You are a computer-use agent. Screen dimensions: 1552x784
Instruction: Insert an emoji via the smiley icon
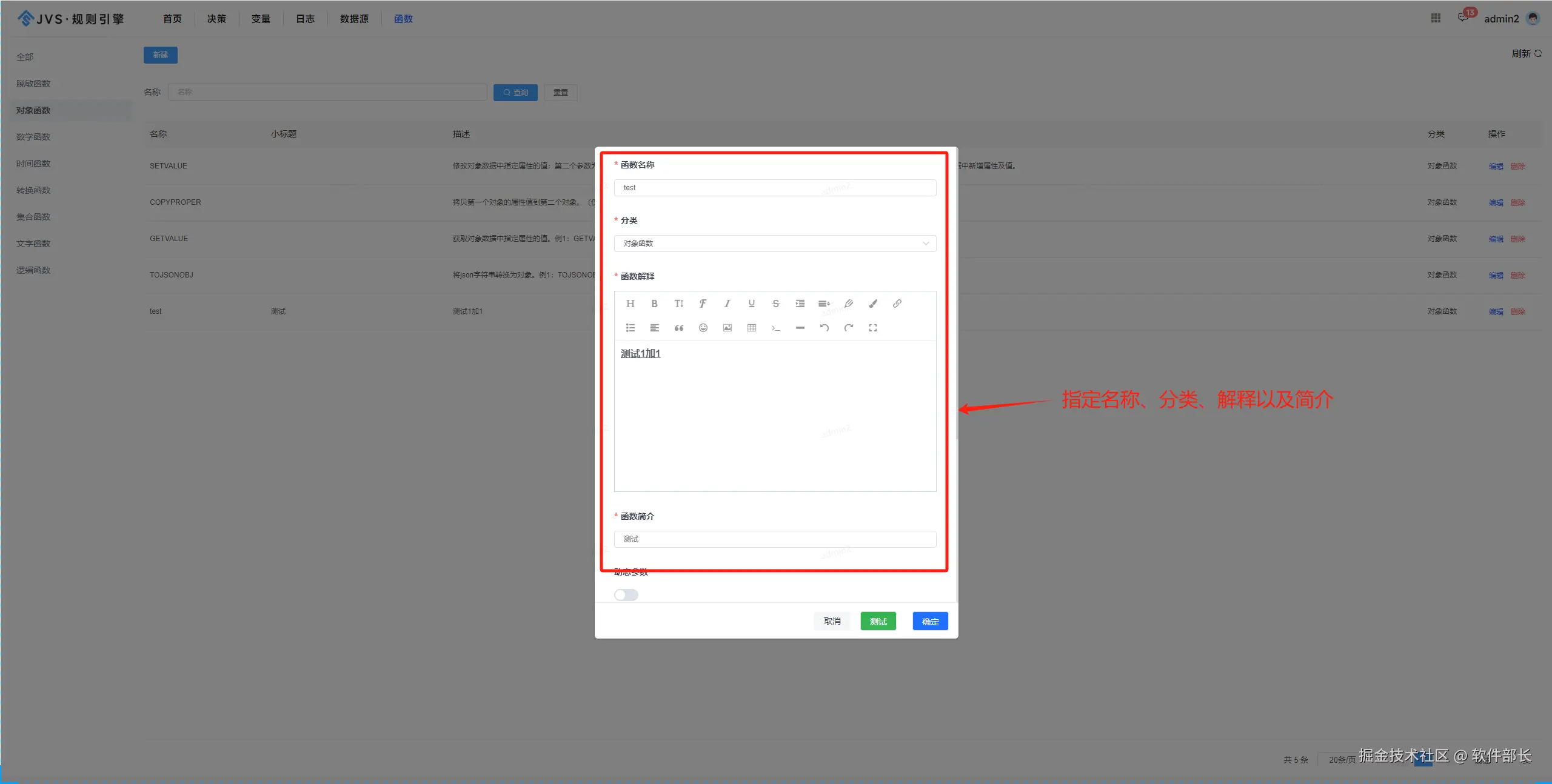coord(703,328)
